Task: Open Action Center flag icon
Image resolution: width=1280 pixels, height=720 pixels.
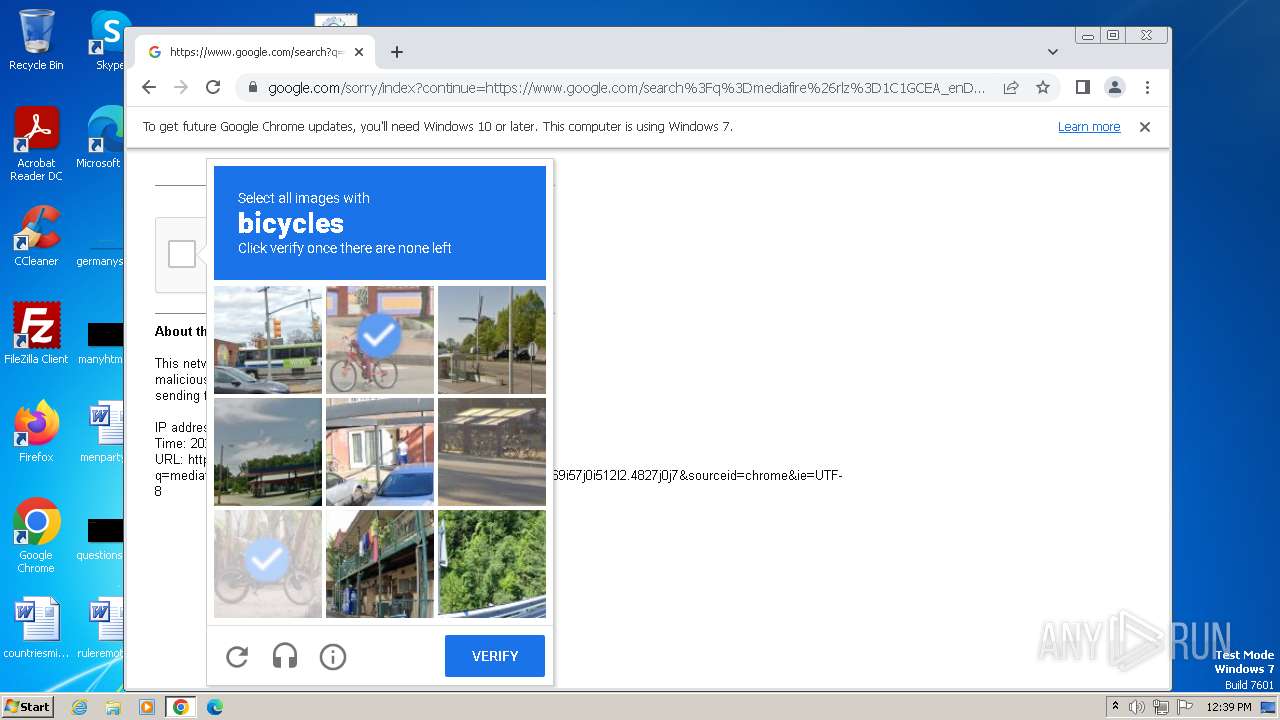Action: point(1183,707)
